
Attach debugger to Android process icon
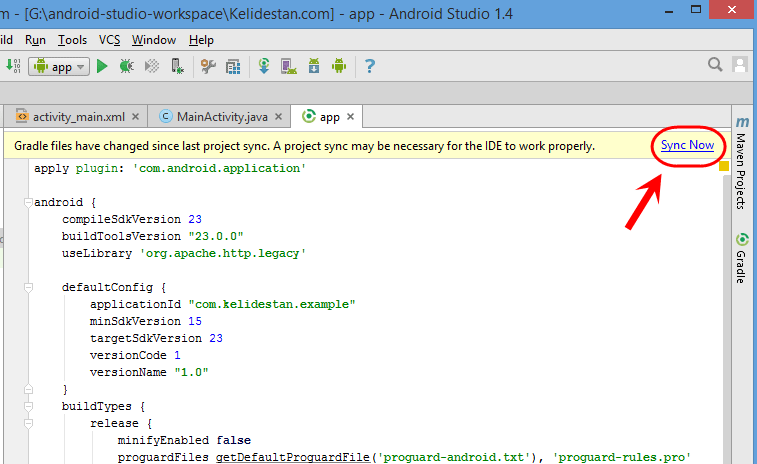pyautogui.click(x=177, y=66)
